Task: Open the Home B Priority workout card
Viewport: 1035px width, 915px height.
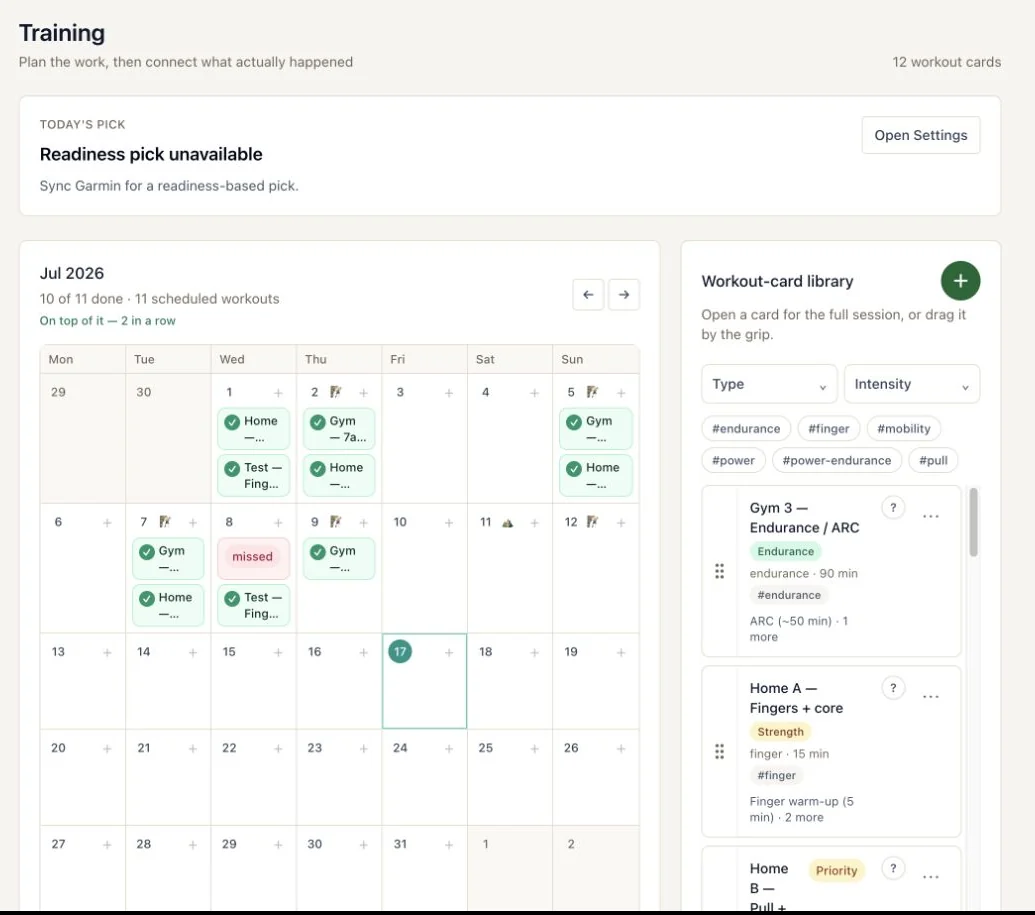Action: click(831, 880)
